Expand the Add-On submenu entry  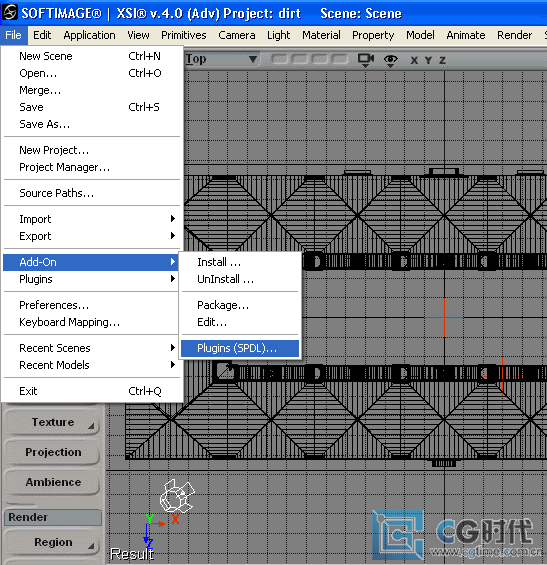pos(92,262)
